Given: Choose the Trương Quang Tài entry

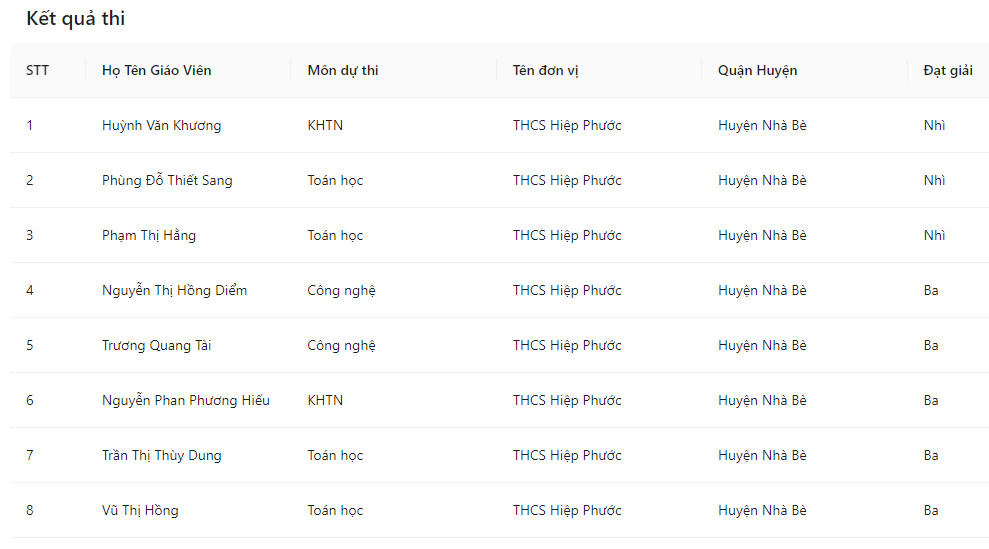Looking at the screenshot, I should click(156, 345).
